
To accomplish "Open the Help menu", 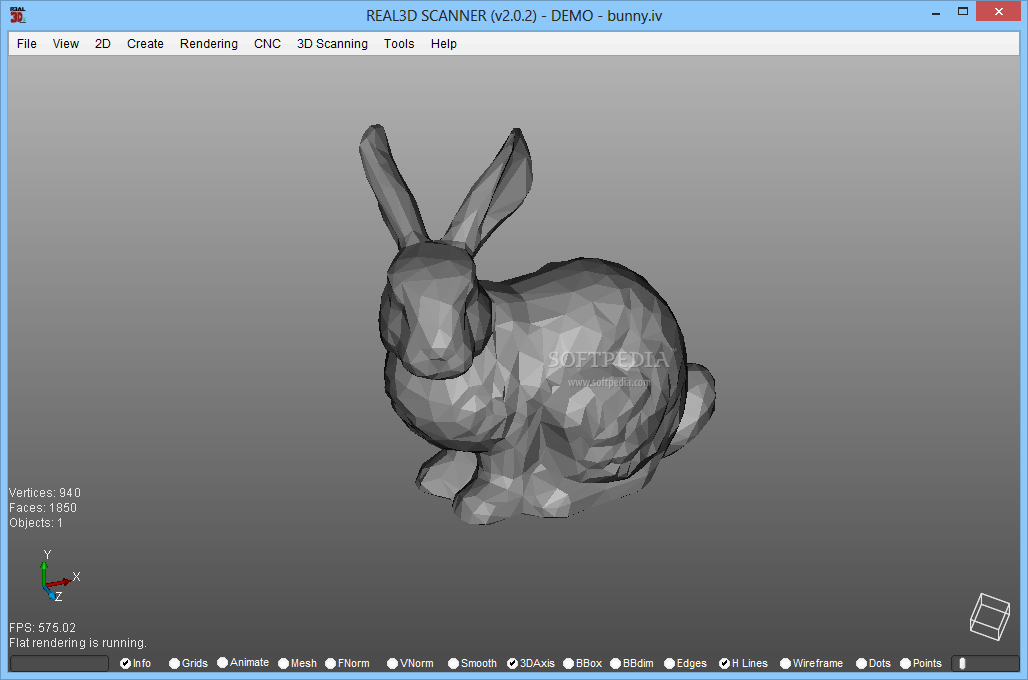I will (x=443, y=44).
